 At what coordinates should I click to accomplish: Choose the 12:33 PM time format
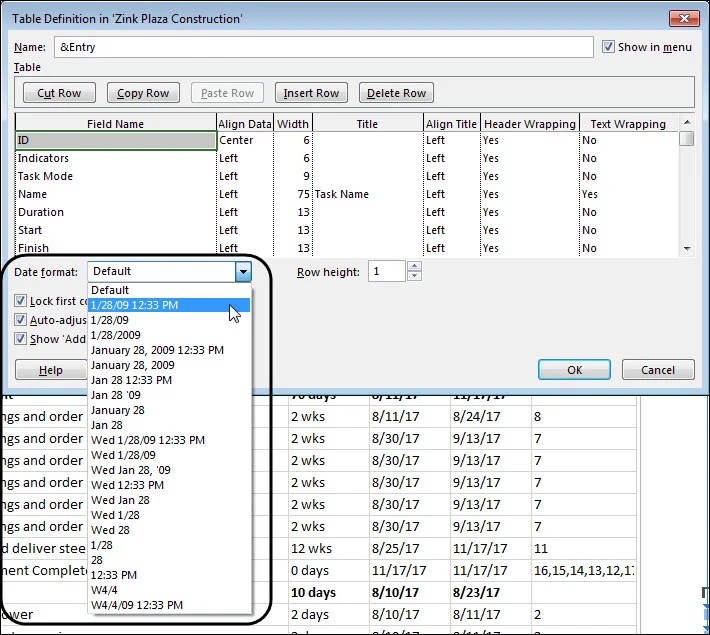pyautogui.click(x=169, y=575)
